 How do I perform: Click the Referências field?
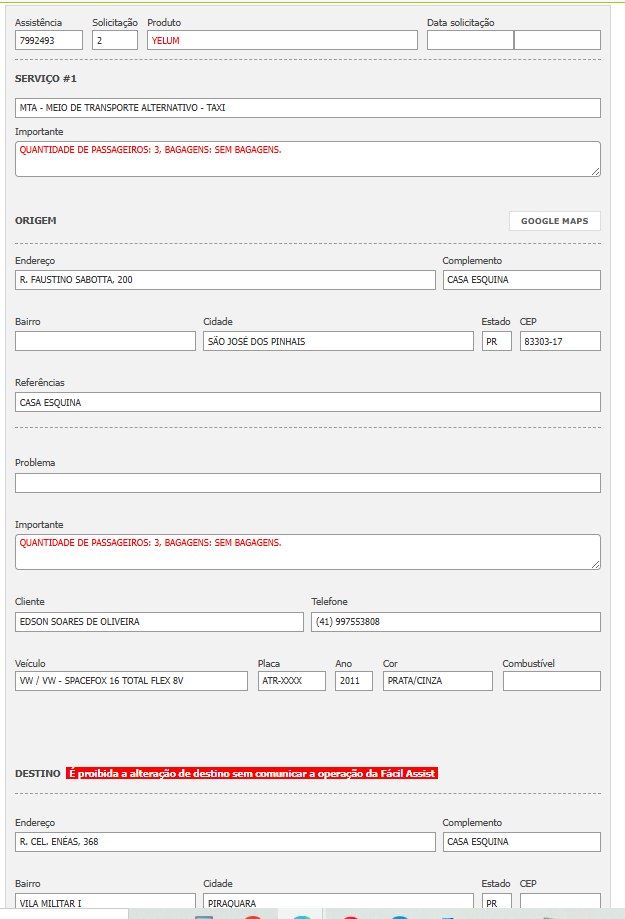tap(307, 402)
